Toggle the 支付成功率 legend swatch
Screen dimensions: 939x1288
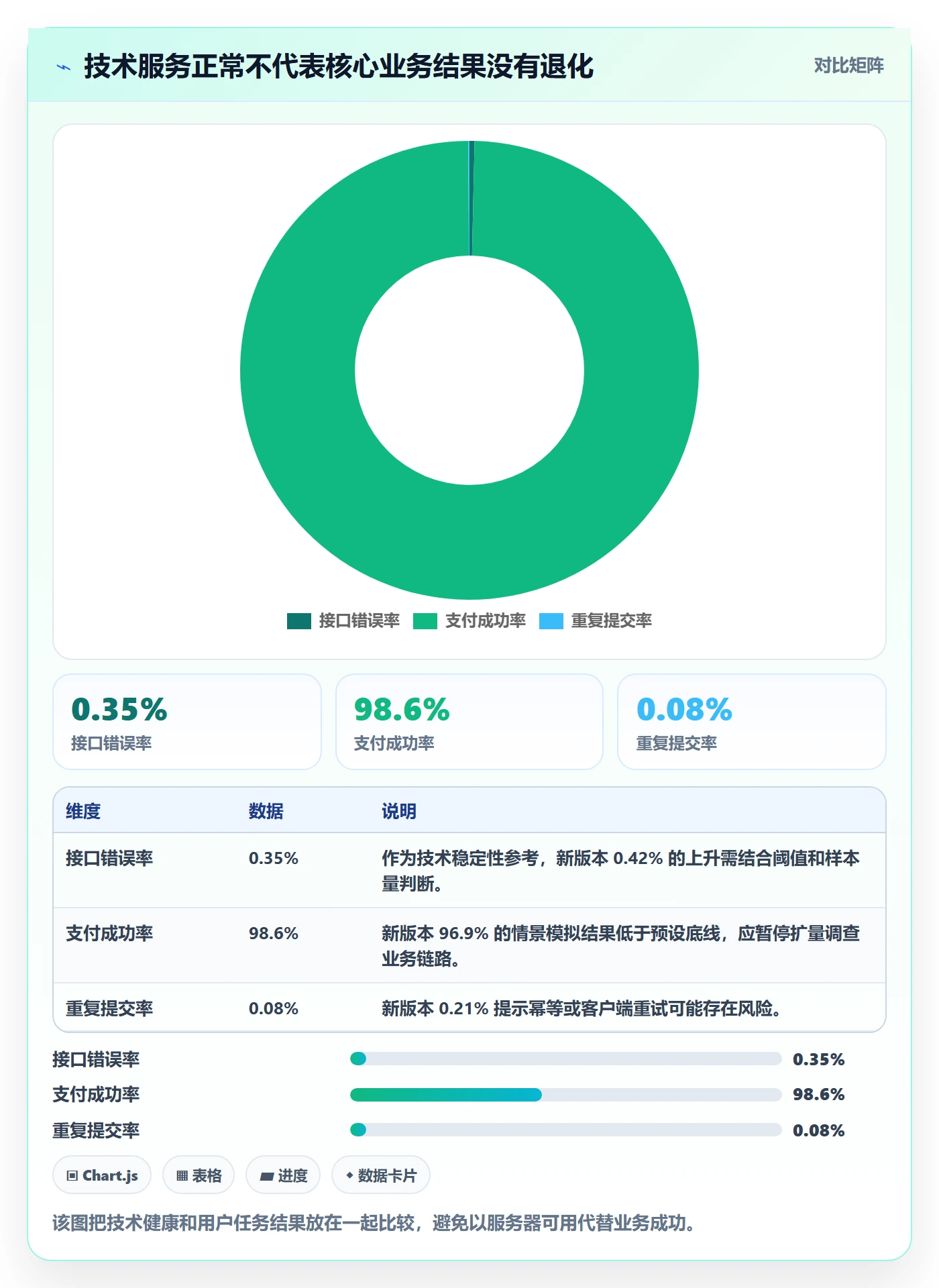point(425,621)
